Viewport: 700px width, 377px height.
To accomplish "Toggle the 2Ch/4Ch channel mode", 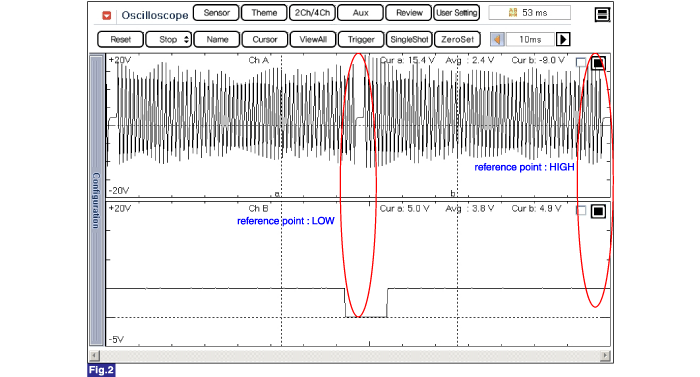I will [312, 13].
